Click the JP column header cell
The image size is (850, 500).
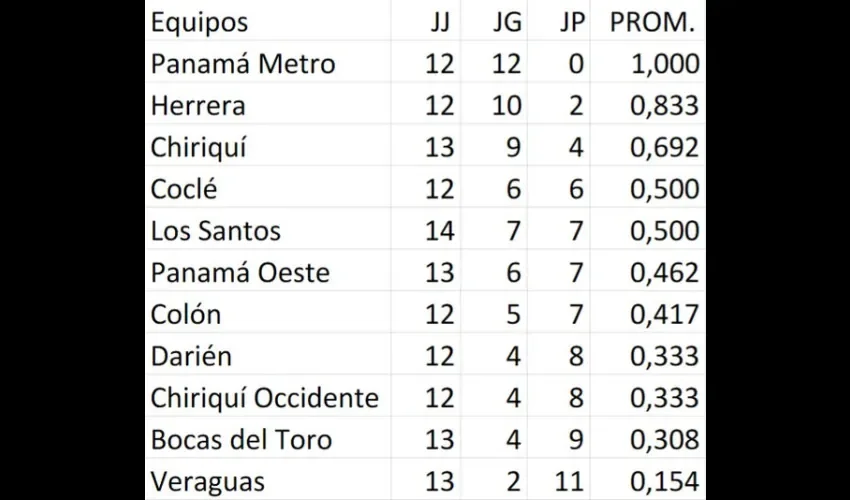pyautogui.click(x=559, y=22)
